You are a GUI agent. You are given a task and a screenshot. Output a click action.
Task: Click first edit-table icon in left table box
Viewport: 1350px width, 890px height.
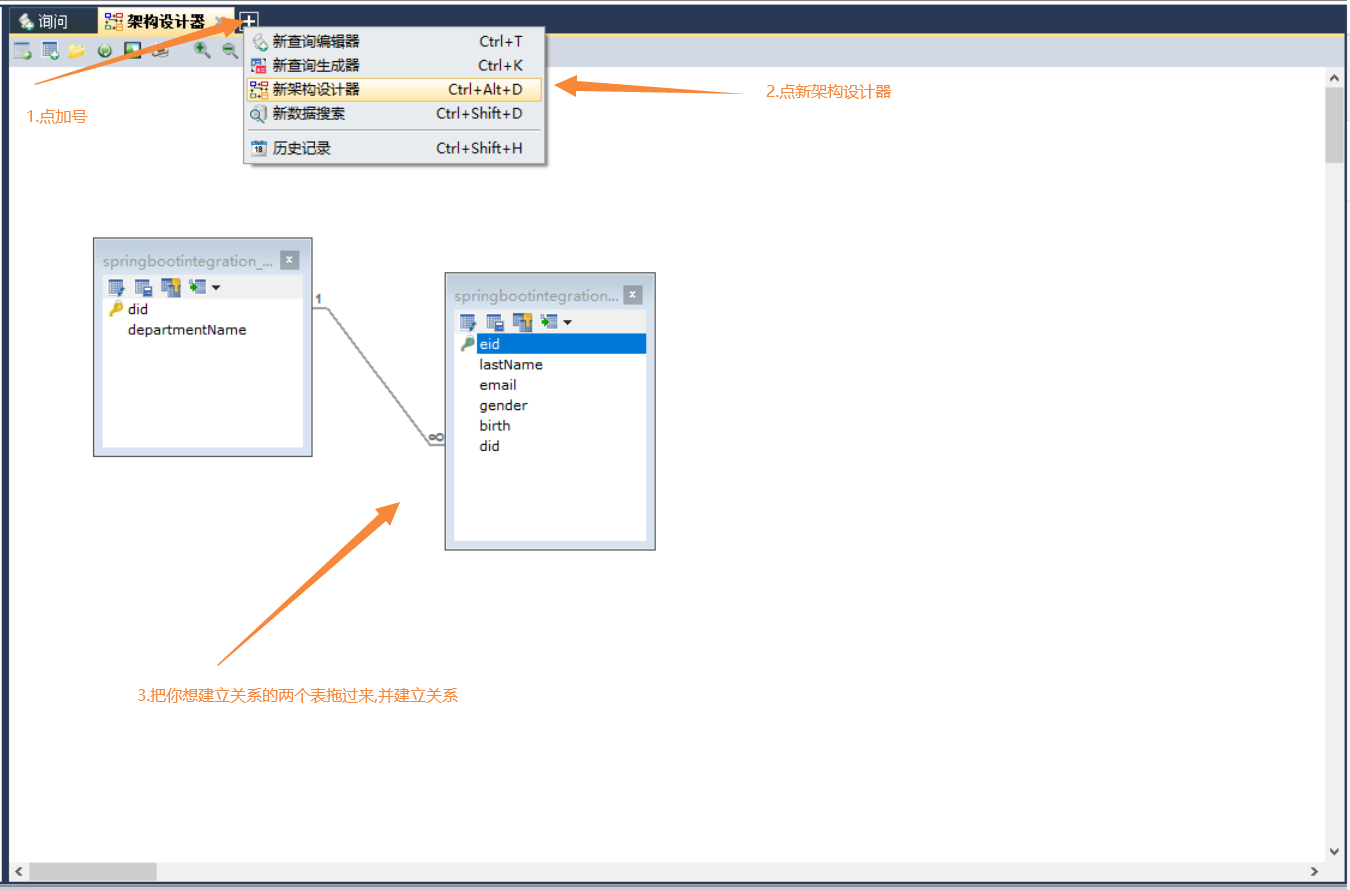coord(117,287)
